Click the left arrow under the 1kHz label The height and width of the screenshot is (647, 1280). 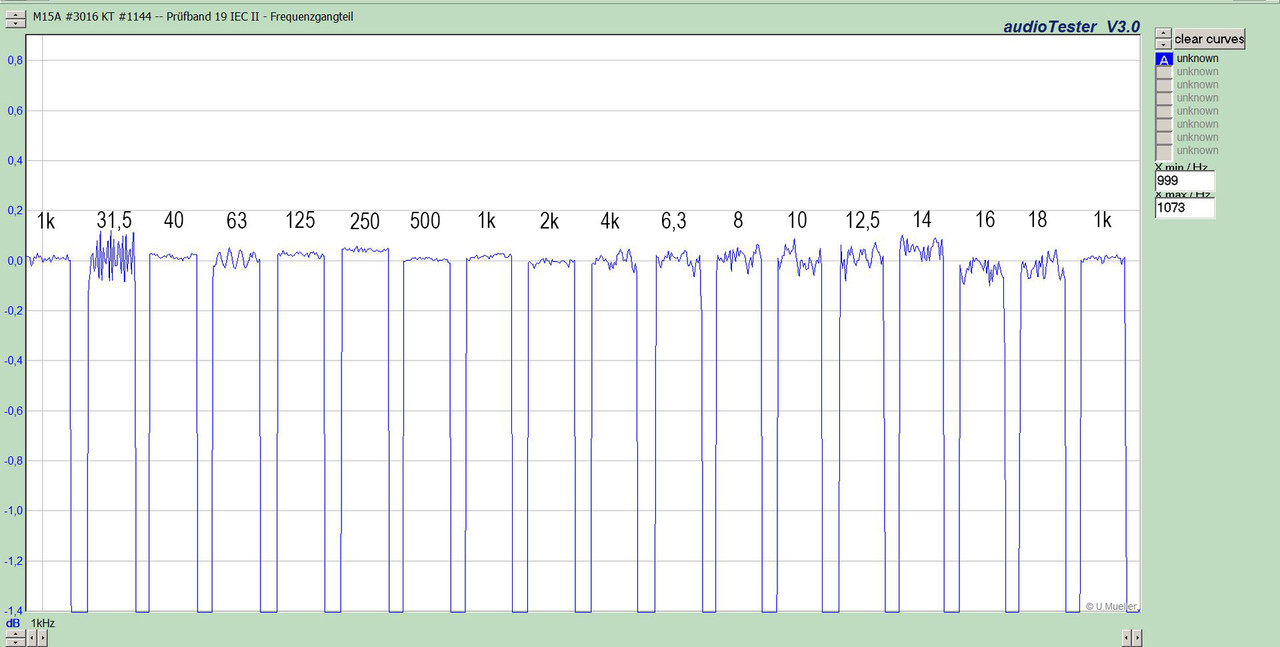[31, 638]
